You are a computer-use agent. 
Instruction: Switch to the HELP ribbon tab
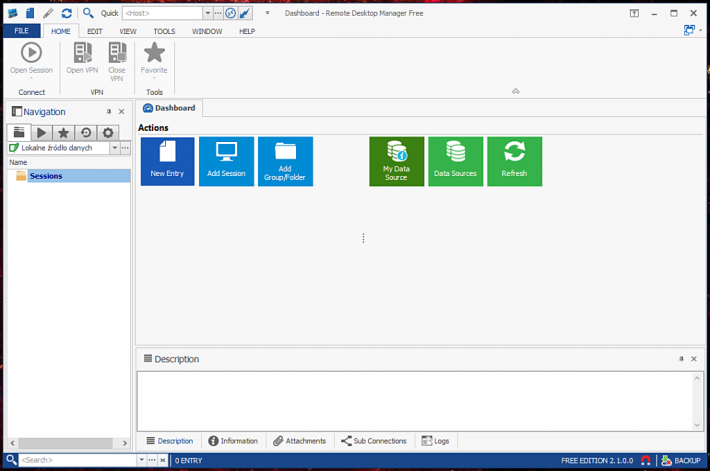(x=247, y=31)
